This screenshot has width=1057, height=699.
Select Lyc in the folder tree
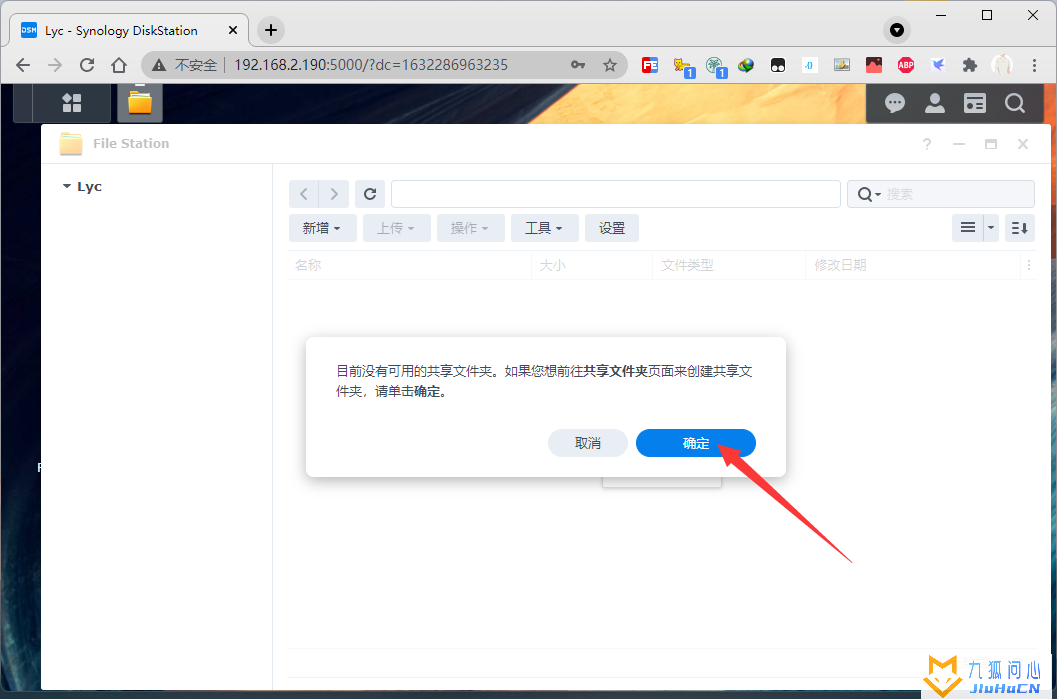(x=89, y=187)
